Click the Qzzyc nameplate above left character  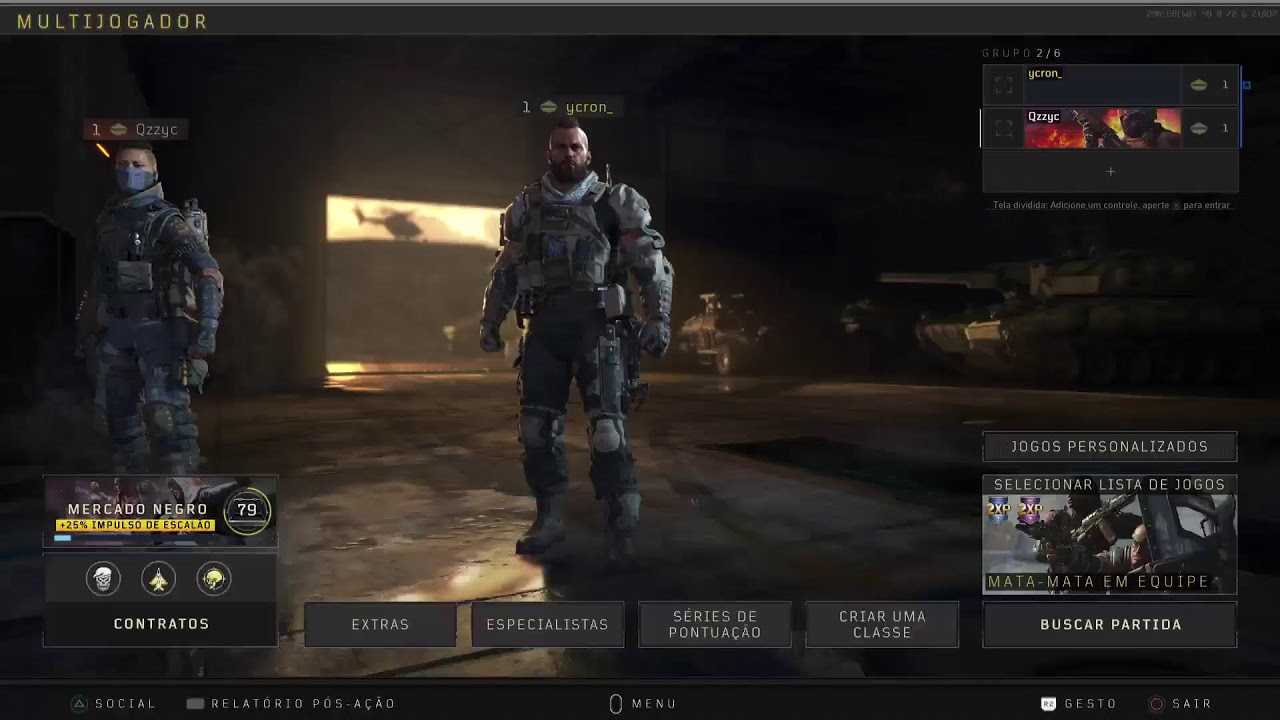point(137,129)
